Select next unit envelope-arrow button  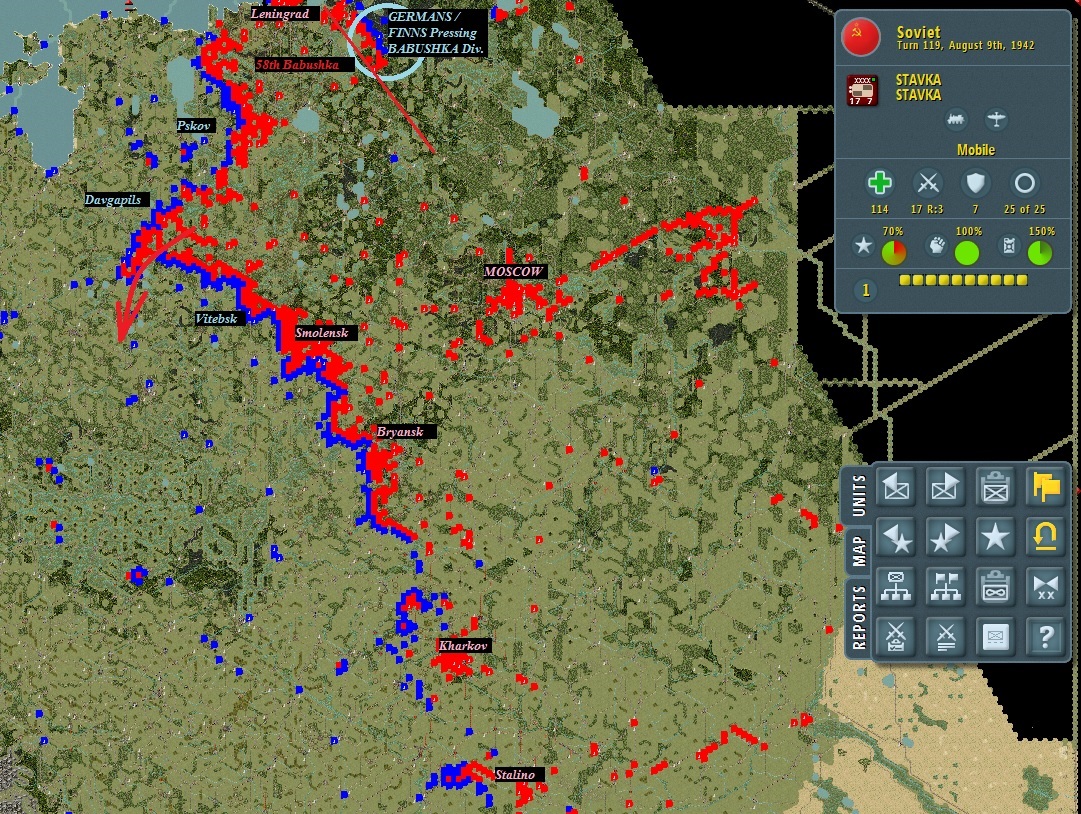click(945, 487)
